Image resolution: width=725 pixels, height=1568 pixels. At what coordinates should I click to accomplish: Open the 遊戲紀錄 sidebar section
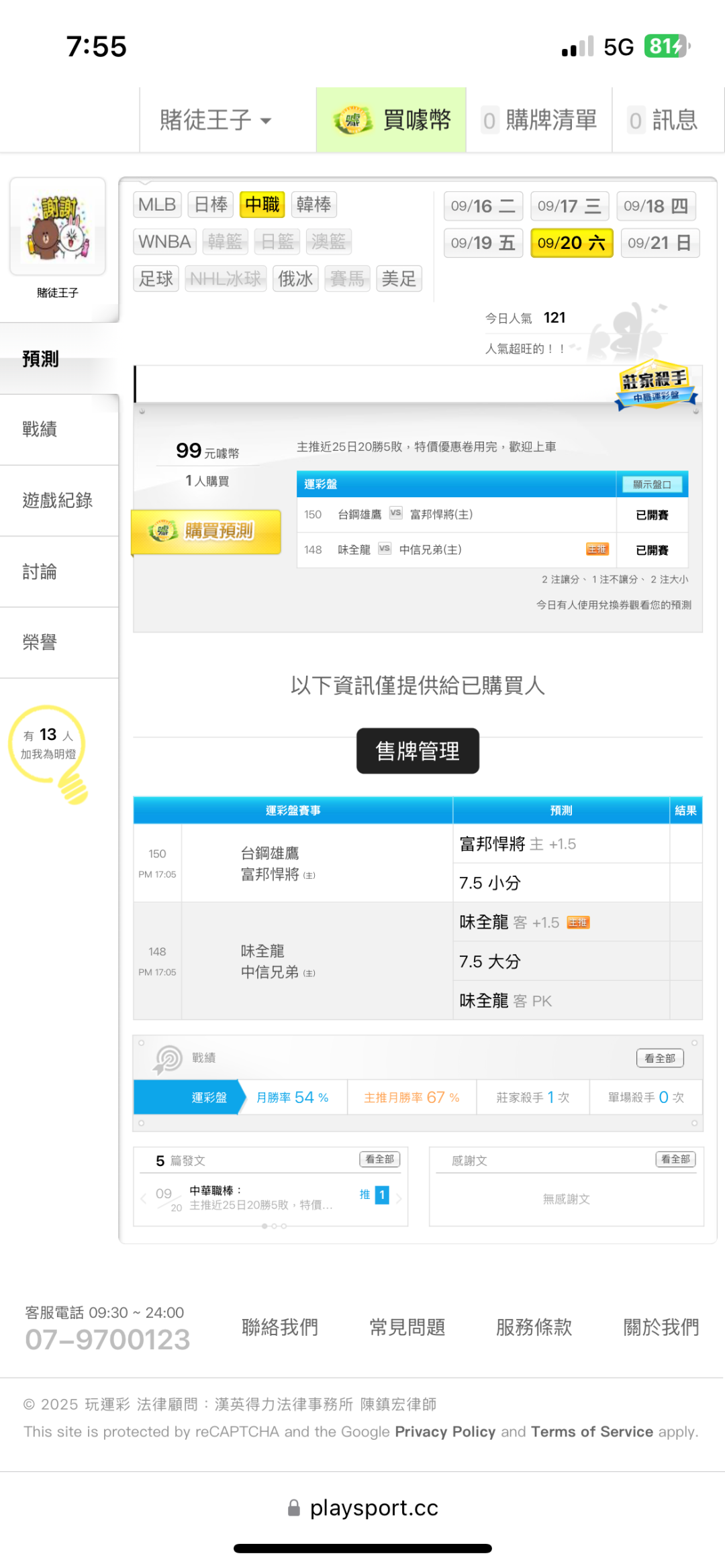59,501
